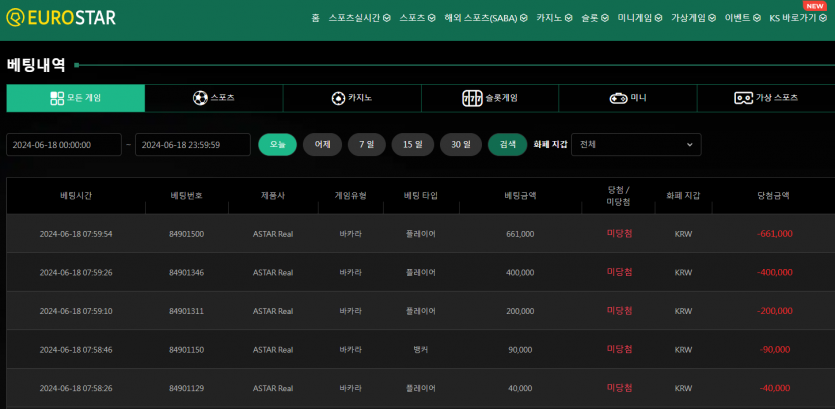The image size is (835, 409).
Task: Click bet number 84901500
Action: [x=186, y=234]
